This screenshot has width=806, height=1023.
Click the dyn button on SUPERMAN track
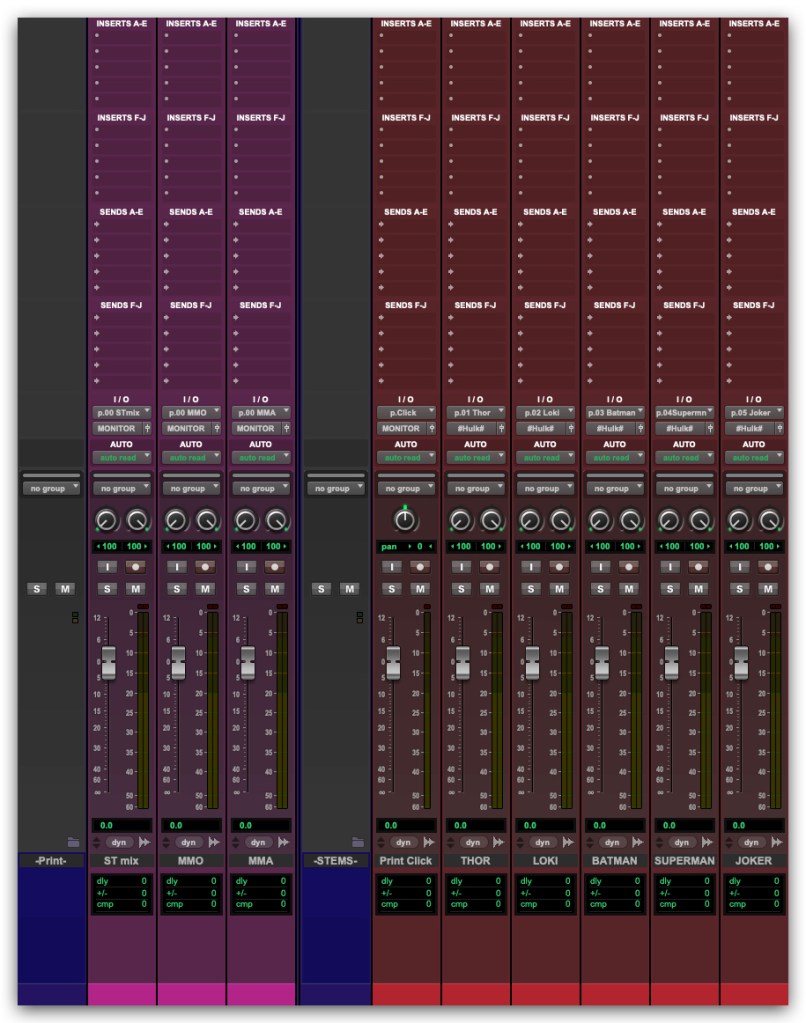pos(677,842)
